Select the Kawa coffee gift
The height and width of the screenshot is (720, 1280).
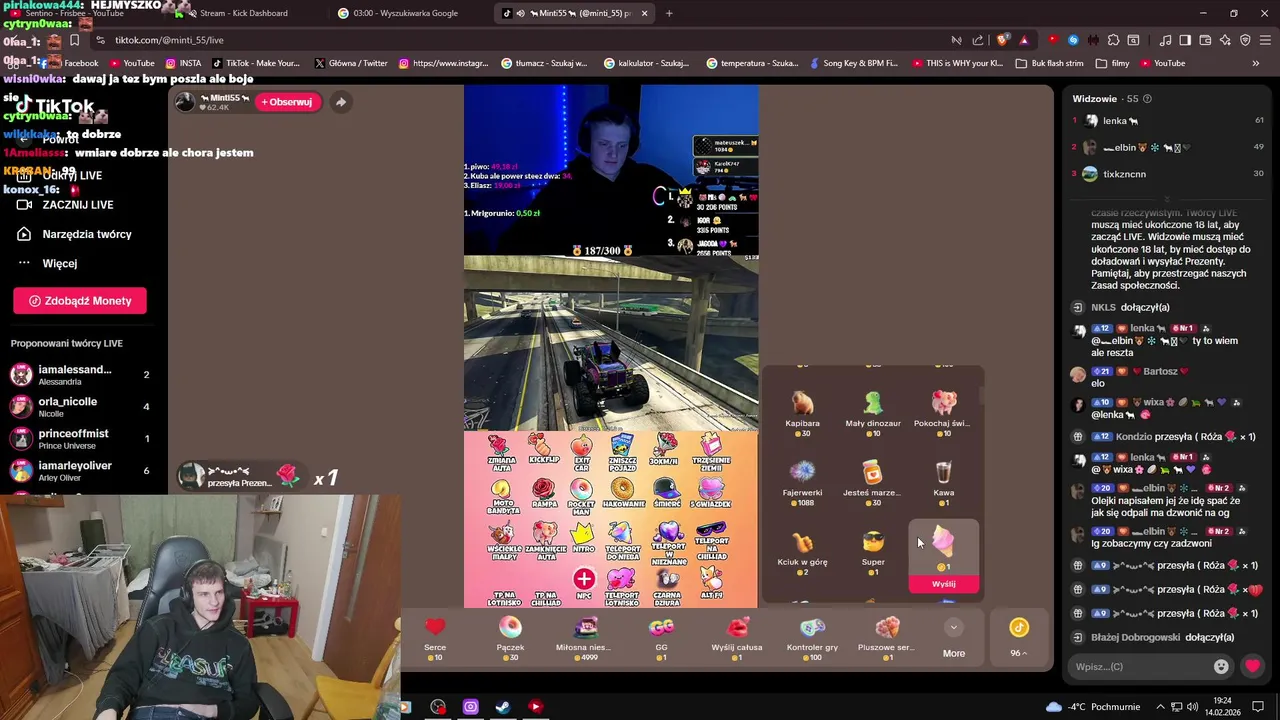pos(943,482)
